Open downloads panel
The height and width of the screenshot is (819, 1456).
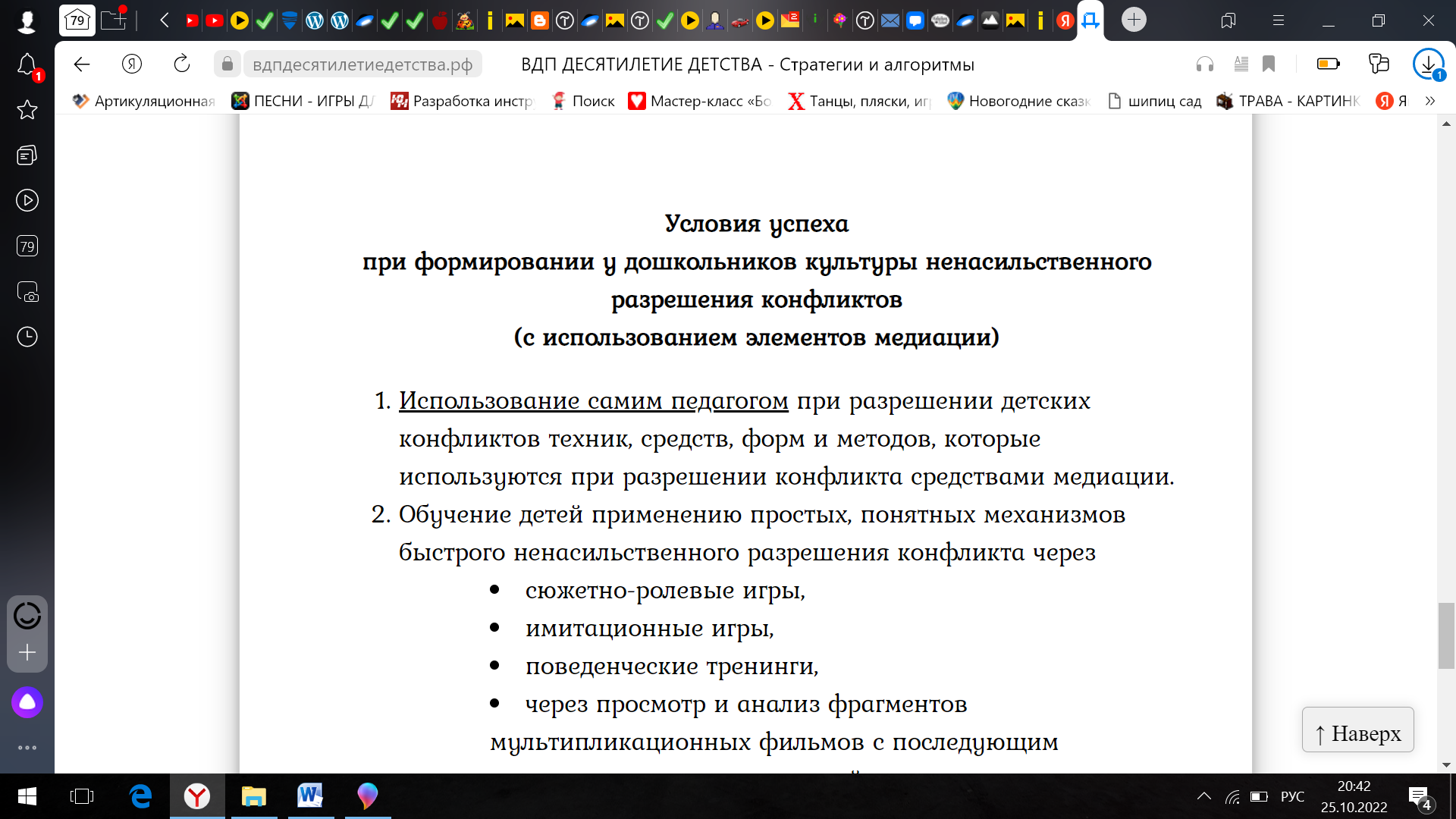pos(1429,64)
